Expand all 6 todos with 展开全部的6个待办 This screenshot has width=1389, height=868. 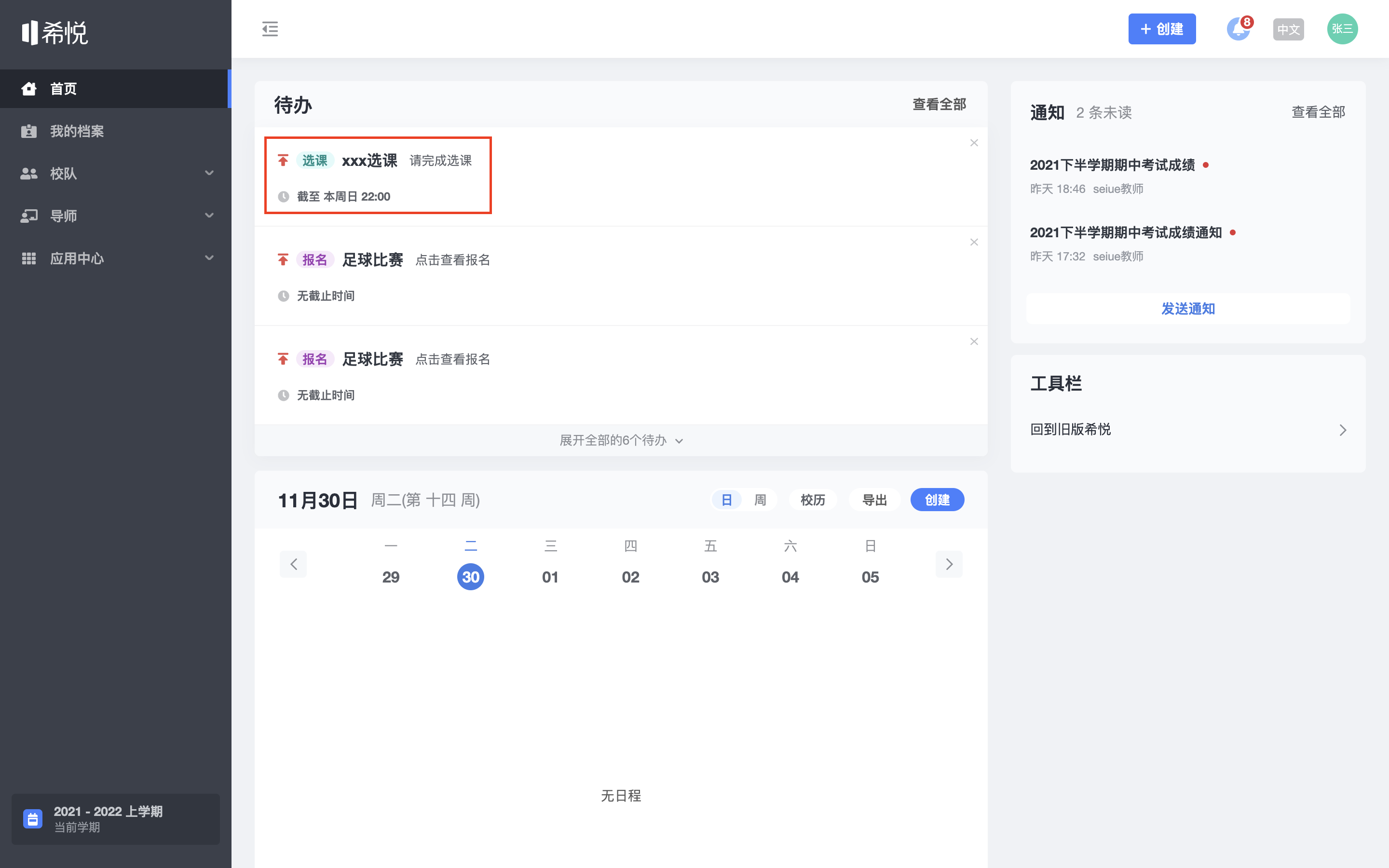point(620,440)
